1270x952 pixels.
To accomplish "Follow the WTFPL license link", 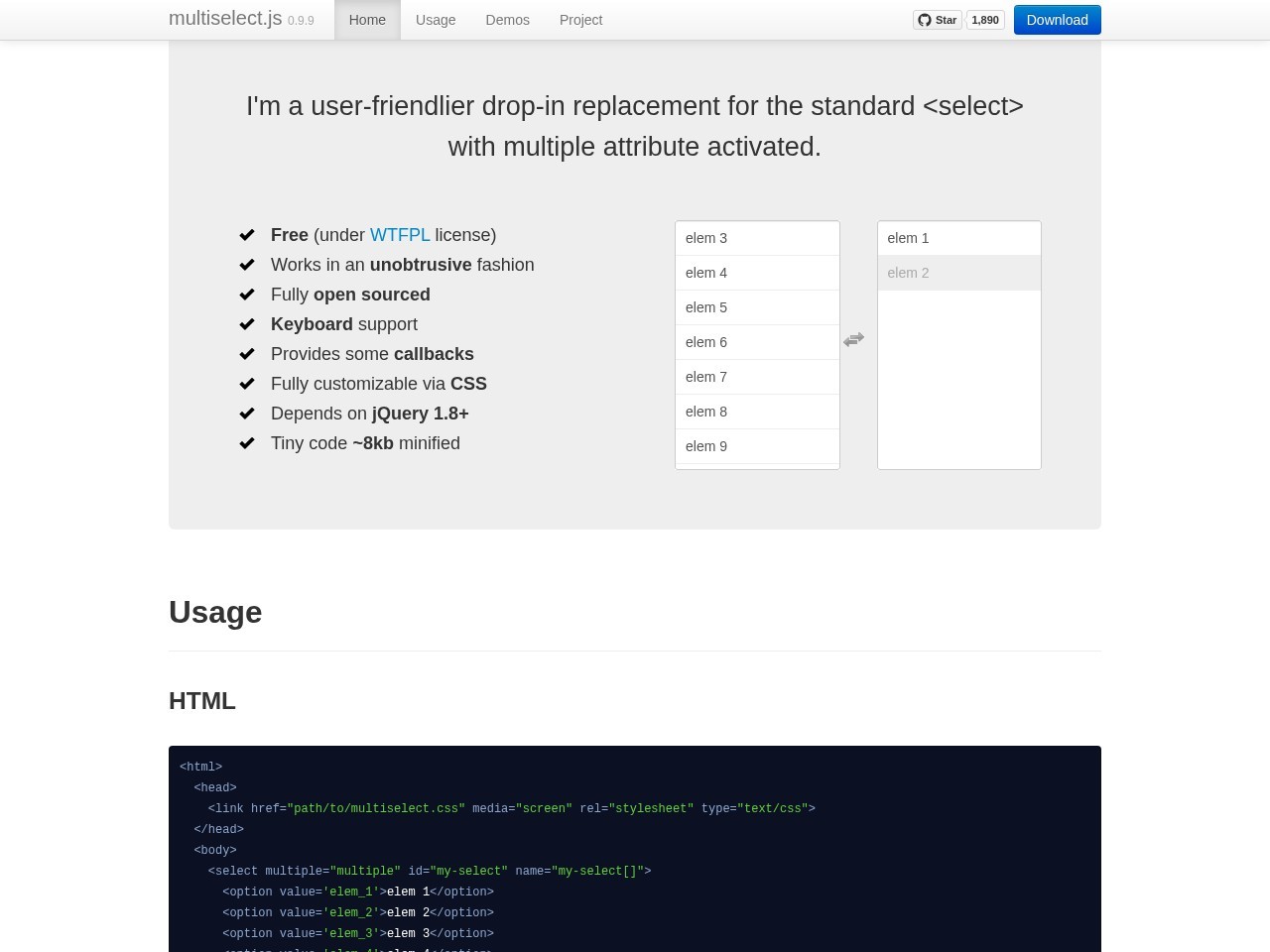I will point(400,235).
